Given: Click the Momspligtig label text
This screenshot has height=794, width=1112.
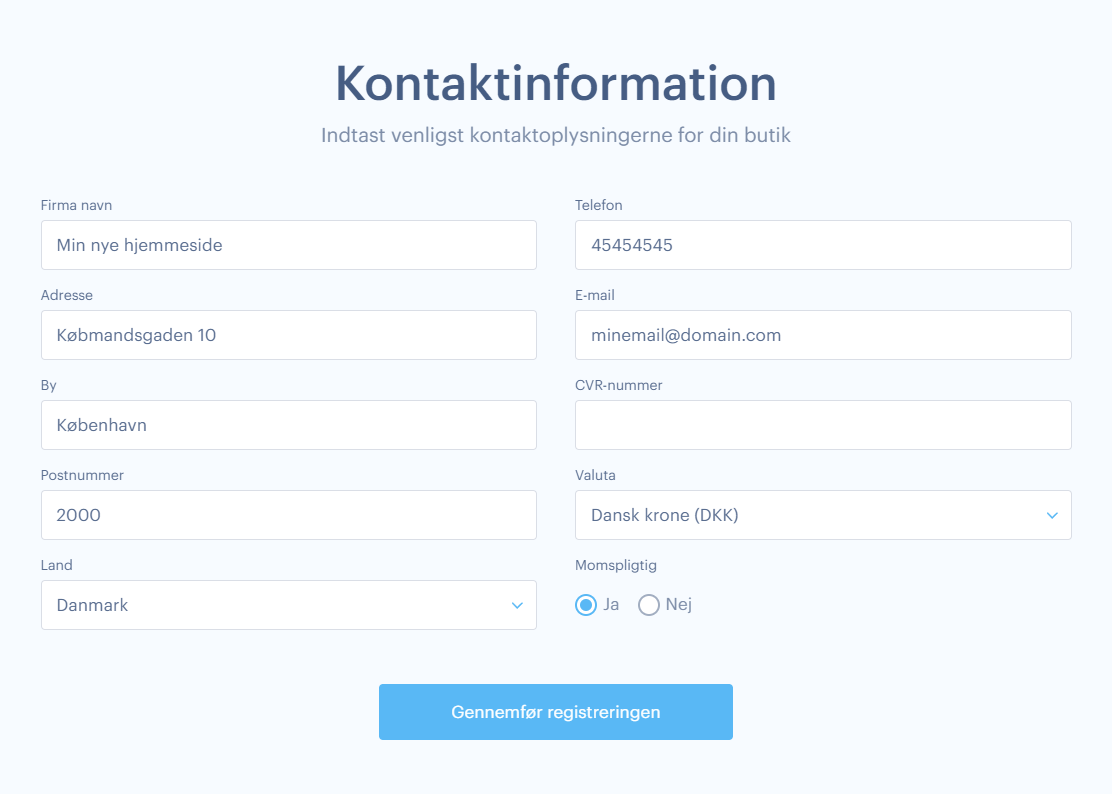Looking at the screenshot, I should click(615, 565).
